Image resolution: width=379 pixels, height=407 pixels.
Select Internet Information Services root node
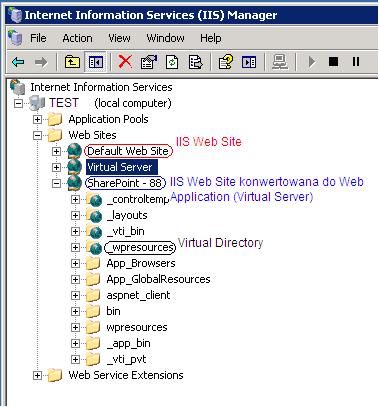pyautogui.click(x=101, y=87)
